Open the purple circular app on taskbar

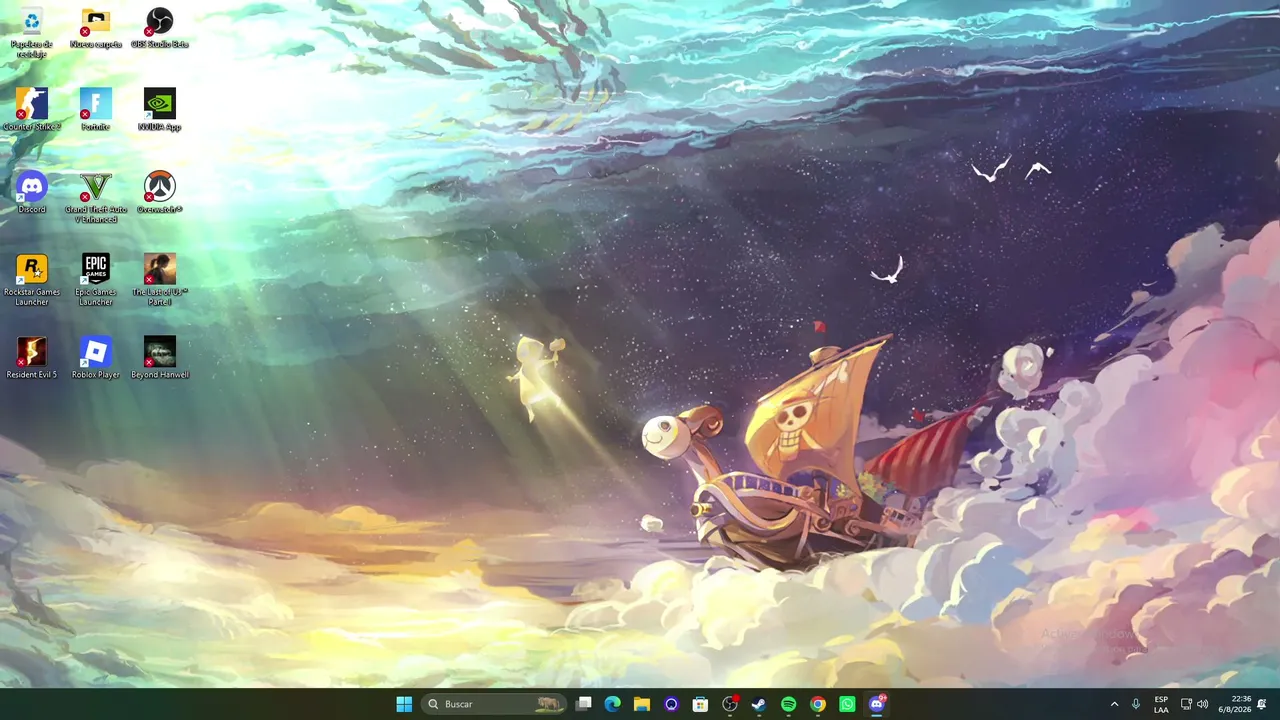pyautogui.click(x=671, y=704)
